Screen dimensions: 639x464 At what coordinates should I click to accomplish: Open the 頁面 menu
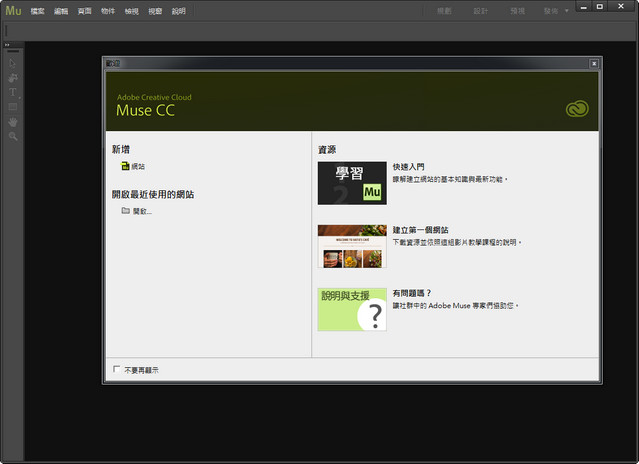tap(84, 11)
